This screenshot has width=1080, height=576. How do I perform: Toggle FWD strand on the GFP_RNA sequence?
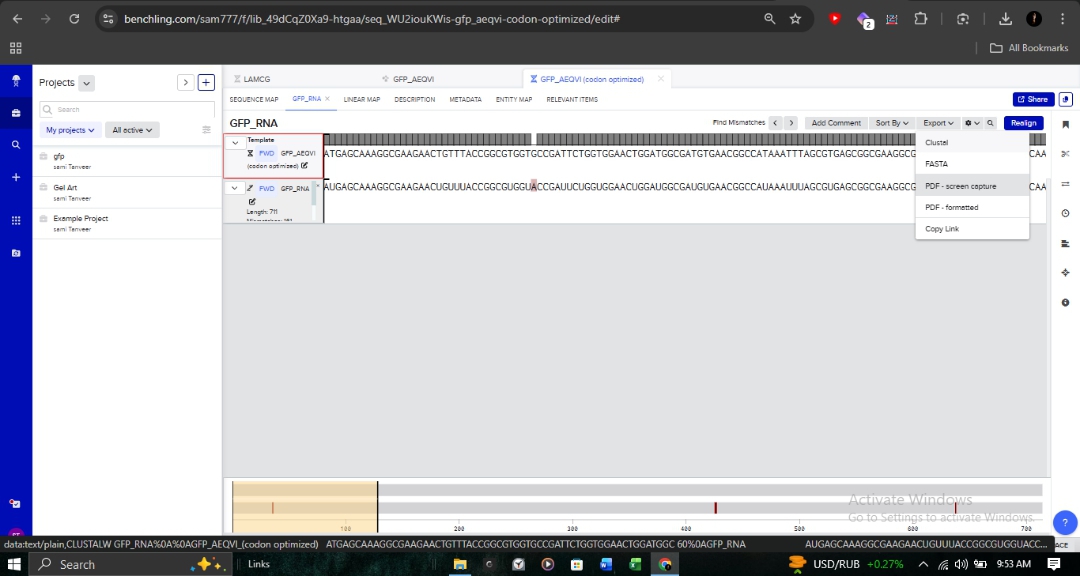click(267, 188)
